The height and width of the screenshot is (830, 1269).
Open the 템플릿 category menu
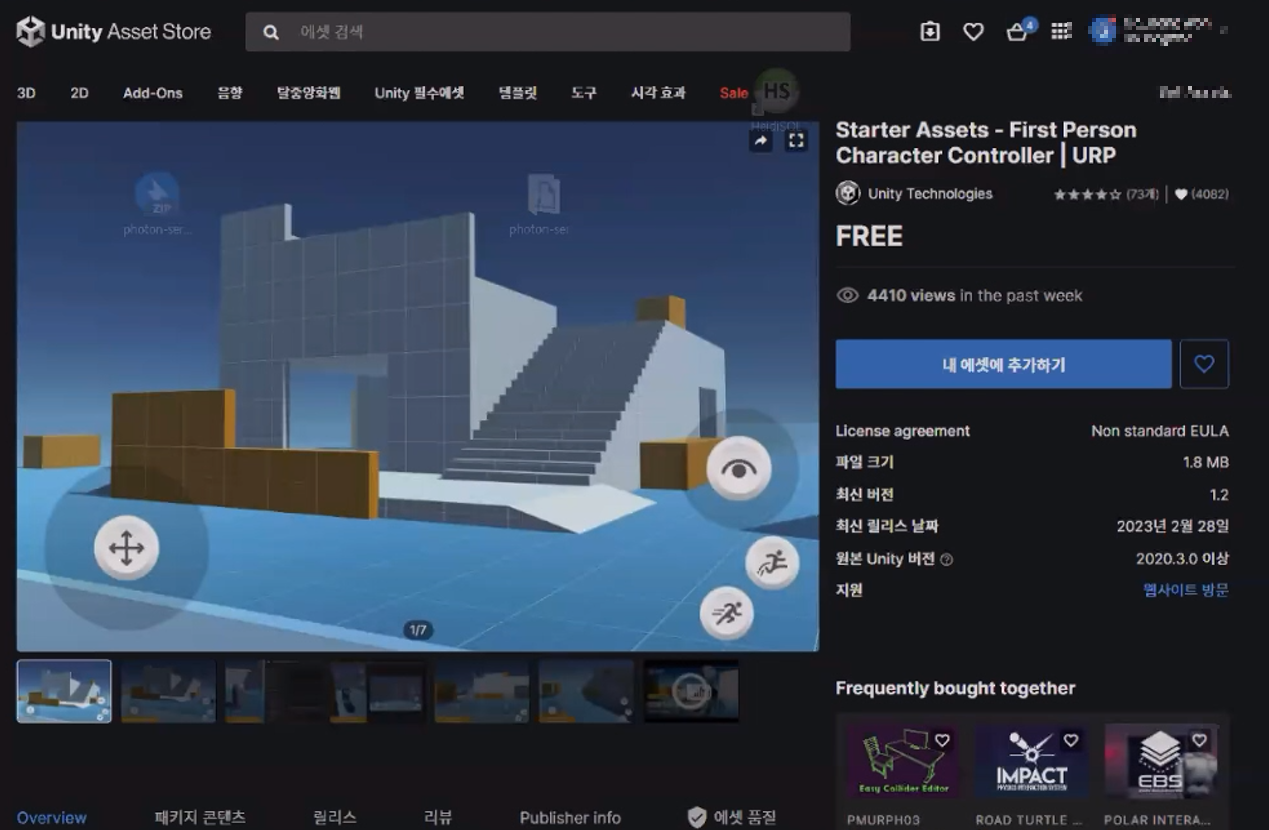[518, 93]
